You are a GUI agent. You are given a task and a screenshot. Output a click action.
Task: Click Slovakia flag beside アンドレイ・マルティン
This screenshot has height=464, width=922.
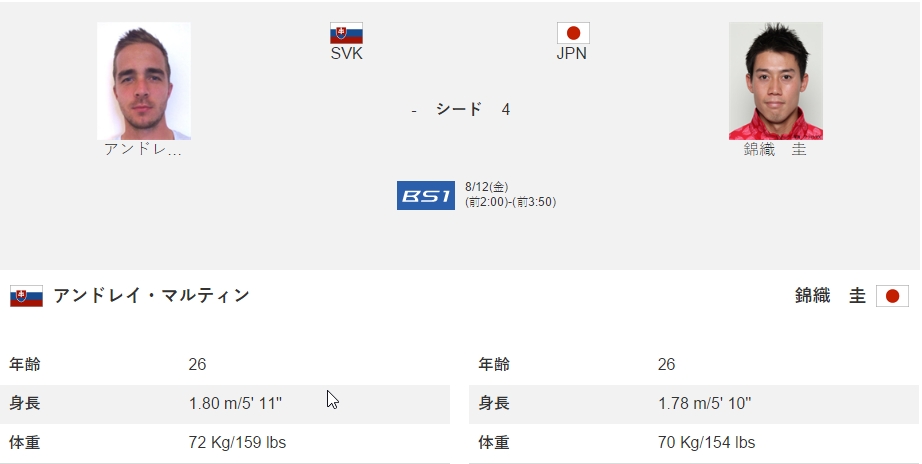26,296
